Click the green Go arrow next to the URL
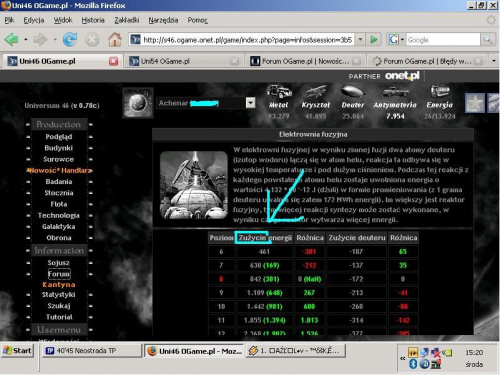 (x=374, y=40)
